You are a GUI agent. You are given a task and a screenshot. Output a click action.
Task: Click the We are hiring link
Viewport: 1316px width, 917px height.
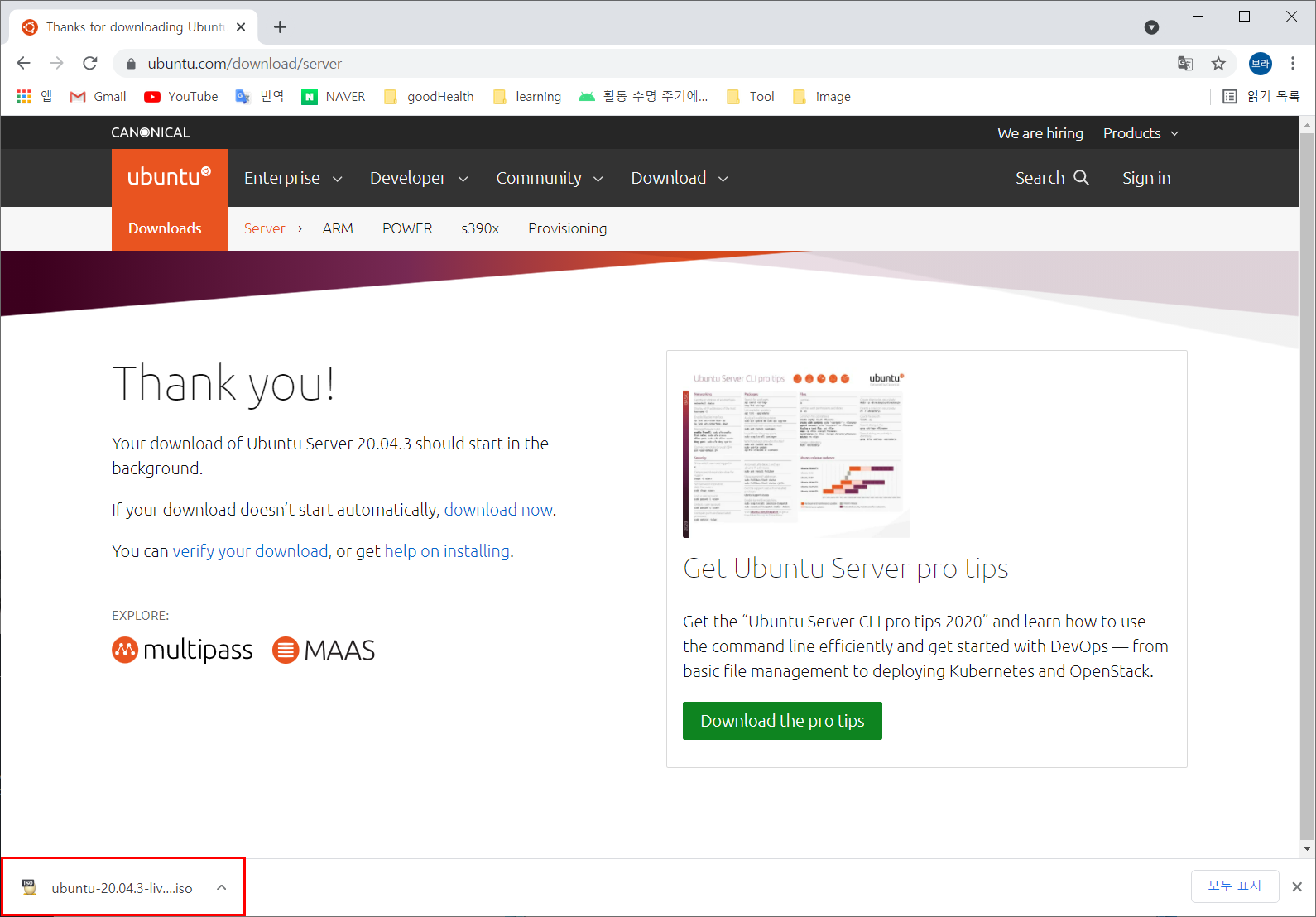(1040, 133)
